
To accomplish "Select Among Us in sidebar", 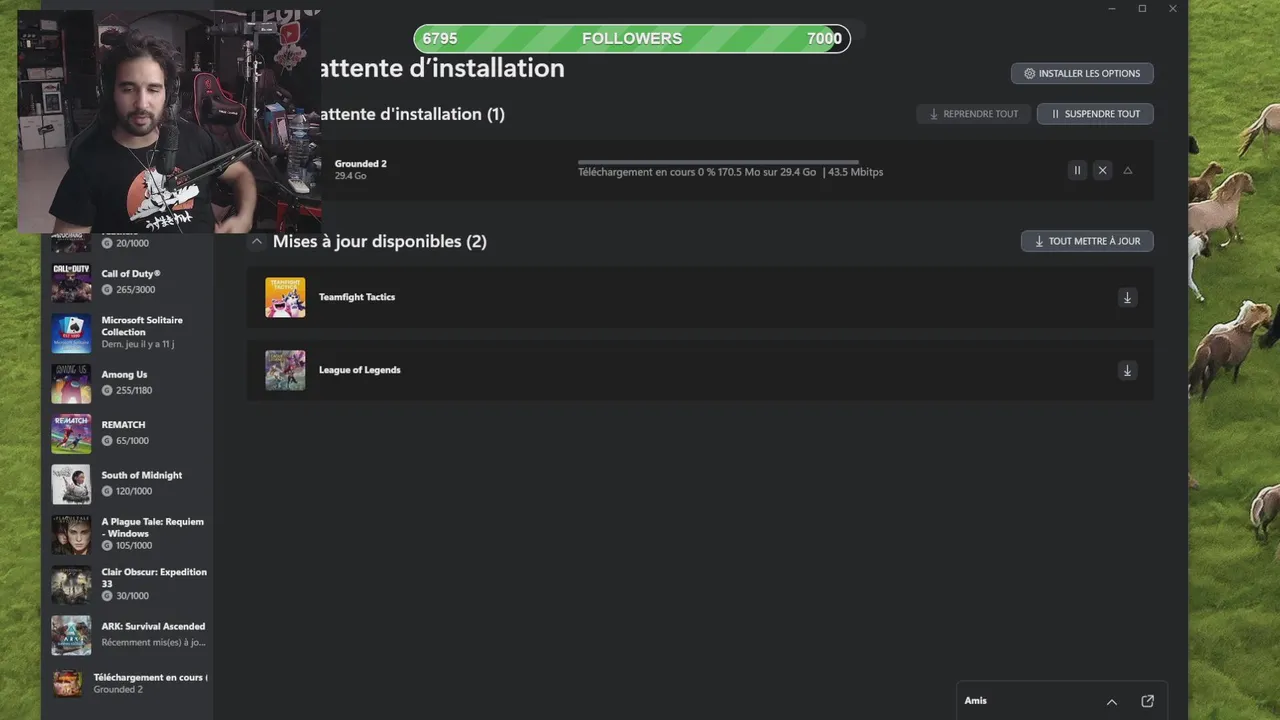I will [x=131, y=383].
